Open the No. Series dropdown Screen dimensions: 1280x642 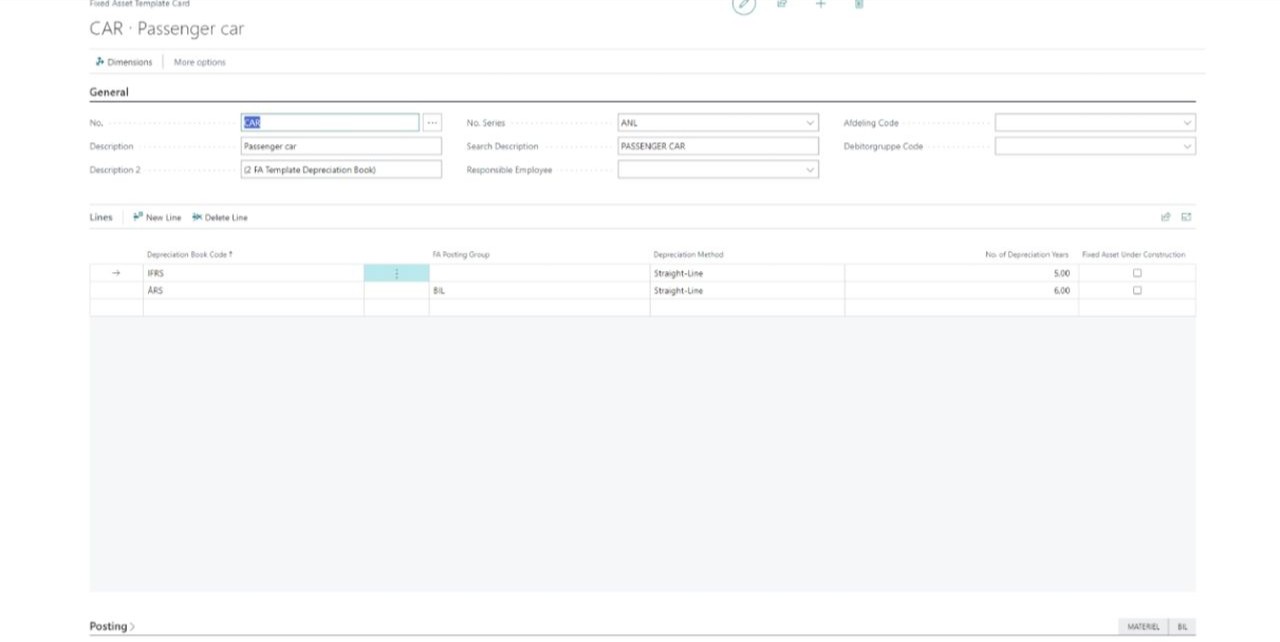[810, 123]
